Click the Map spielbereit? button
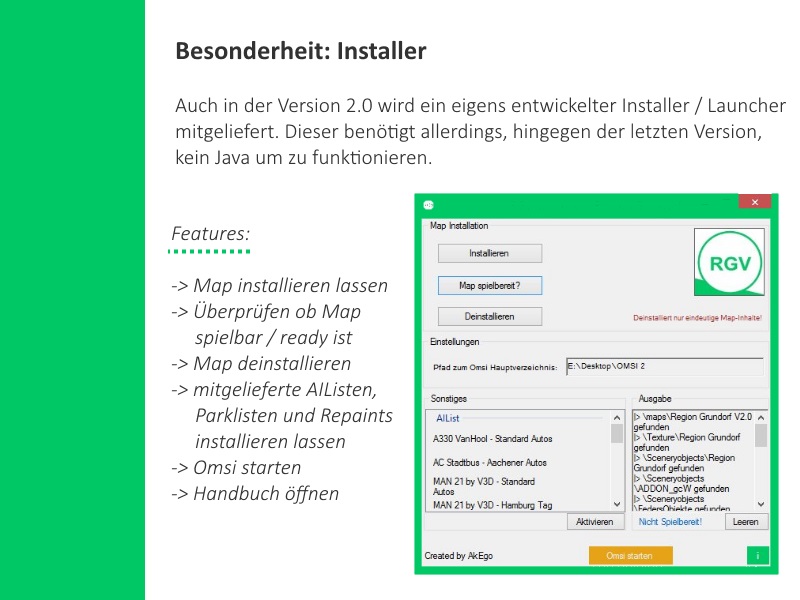Image resolution: width=800 pixels, height=600 pixels. [x=490, y=285]
